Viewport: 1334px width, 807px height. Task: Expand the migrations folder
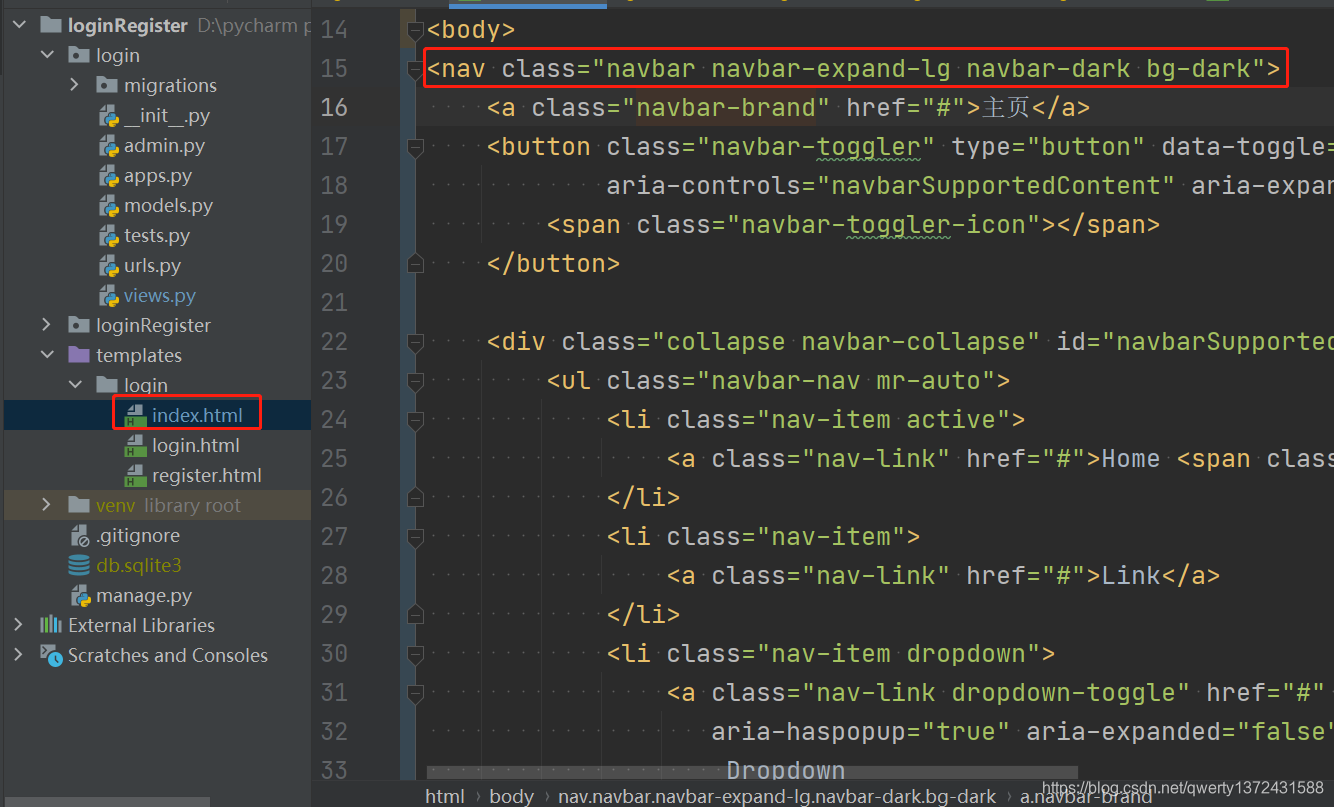point(75,85)
